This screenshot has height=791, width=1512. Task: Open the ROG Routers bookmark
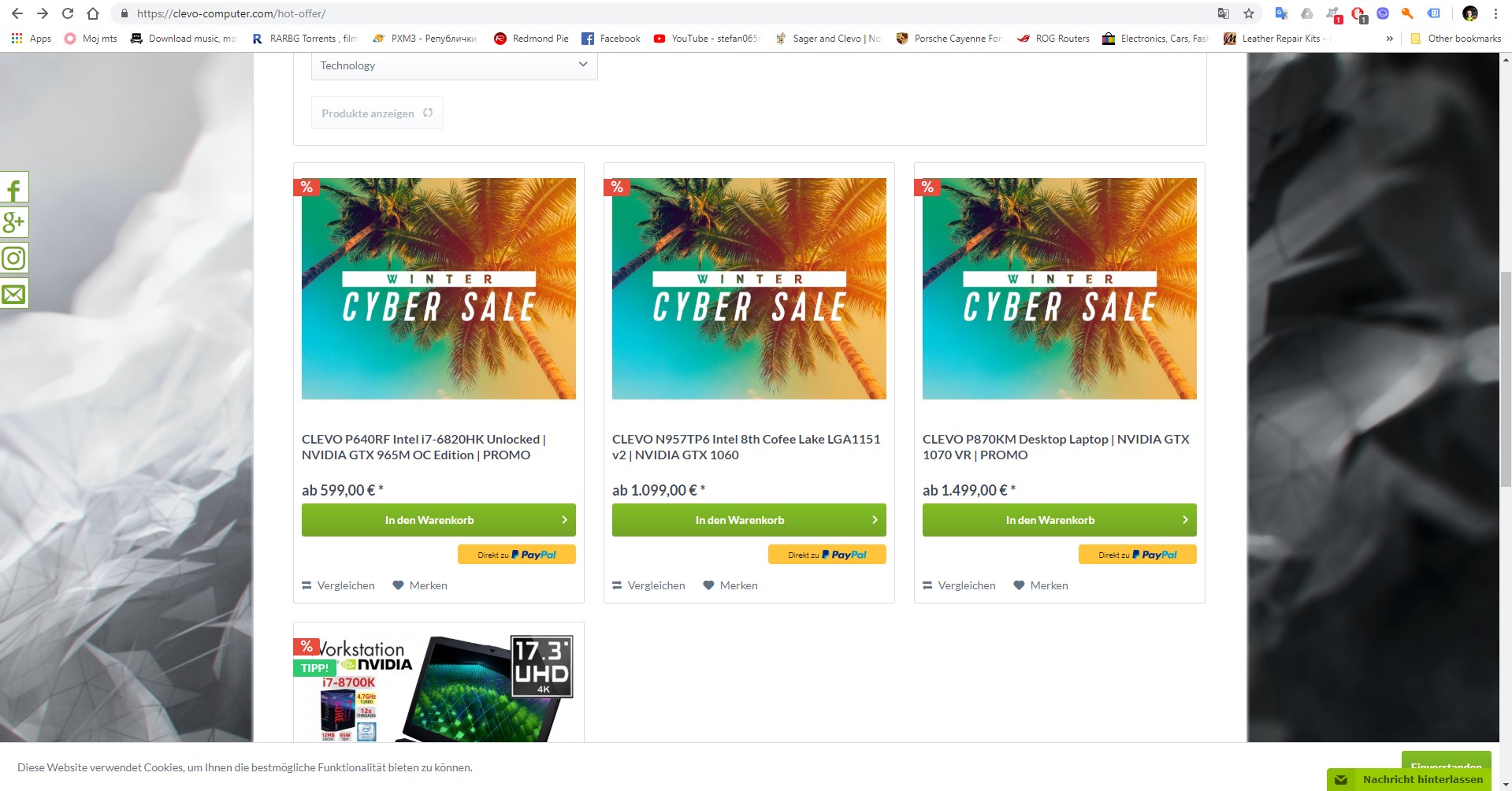[x=1053, y=38]
